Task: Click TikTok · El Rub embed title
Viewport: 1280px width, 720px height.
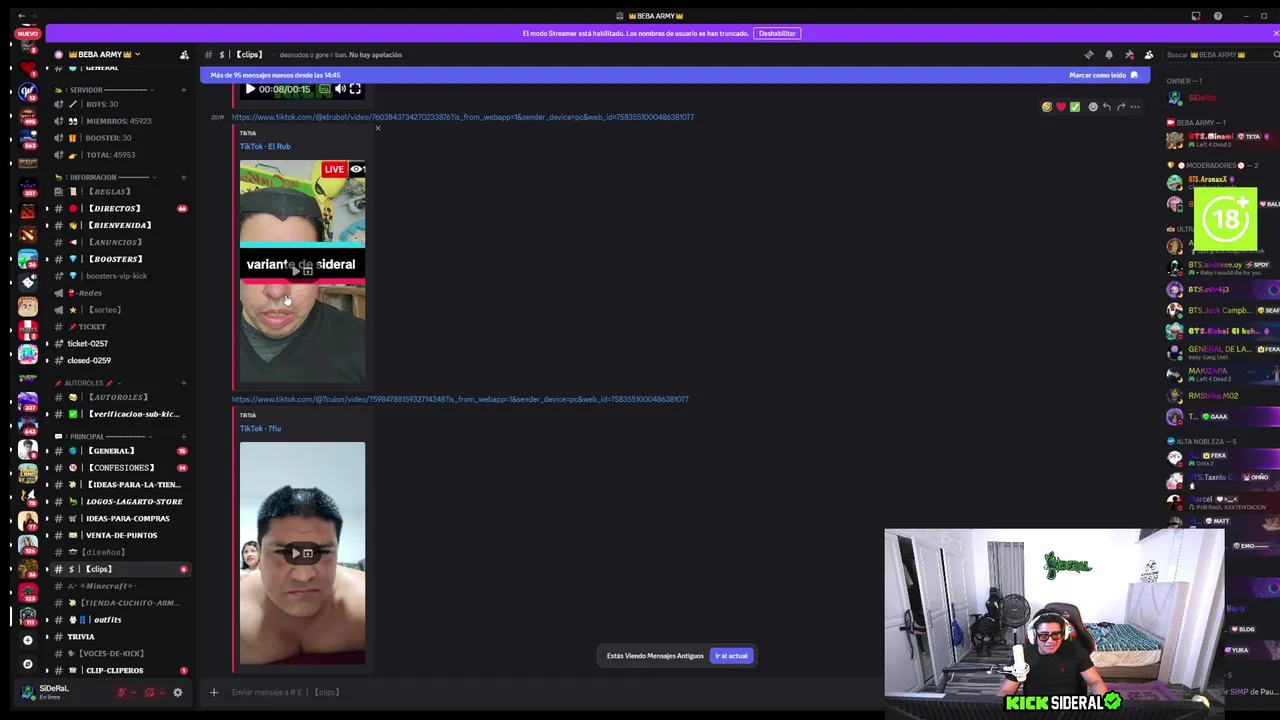Action: (x=265, y=146)
